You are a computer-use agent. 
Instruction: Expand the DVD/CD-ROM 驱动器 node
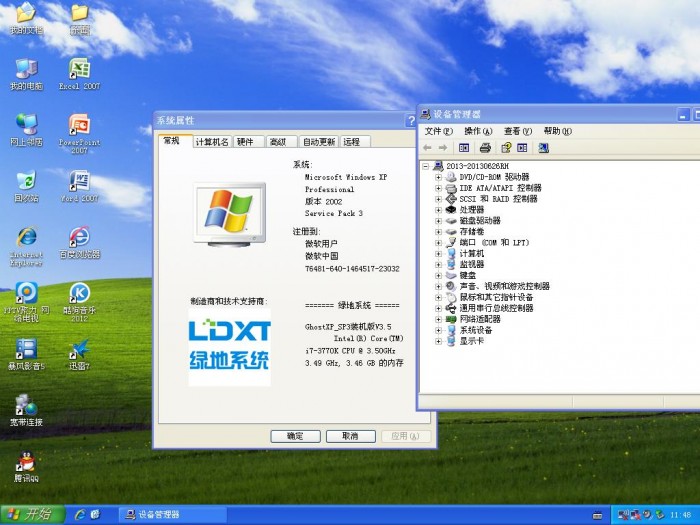click(438, 177)
